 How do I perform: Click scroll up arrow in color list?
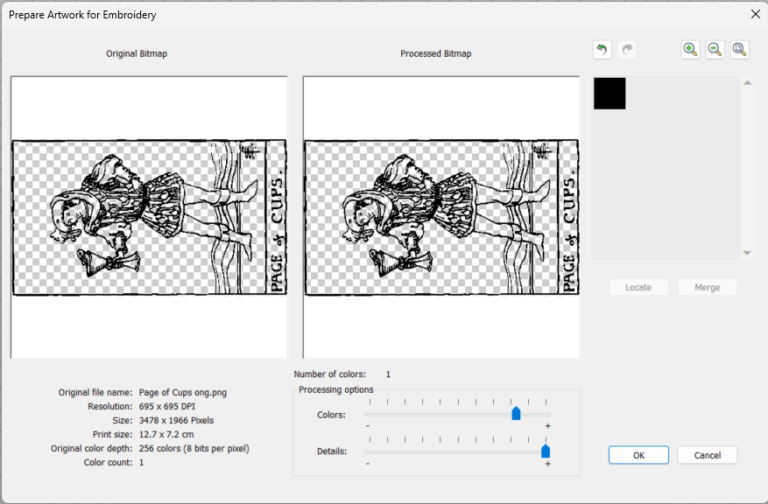click(747, 83)
